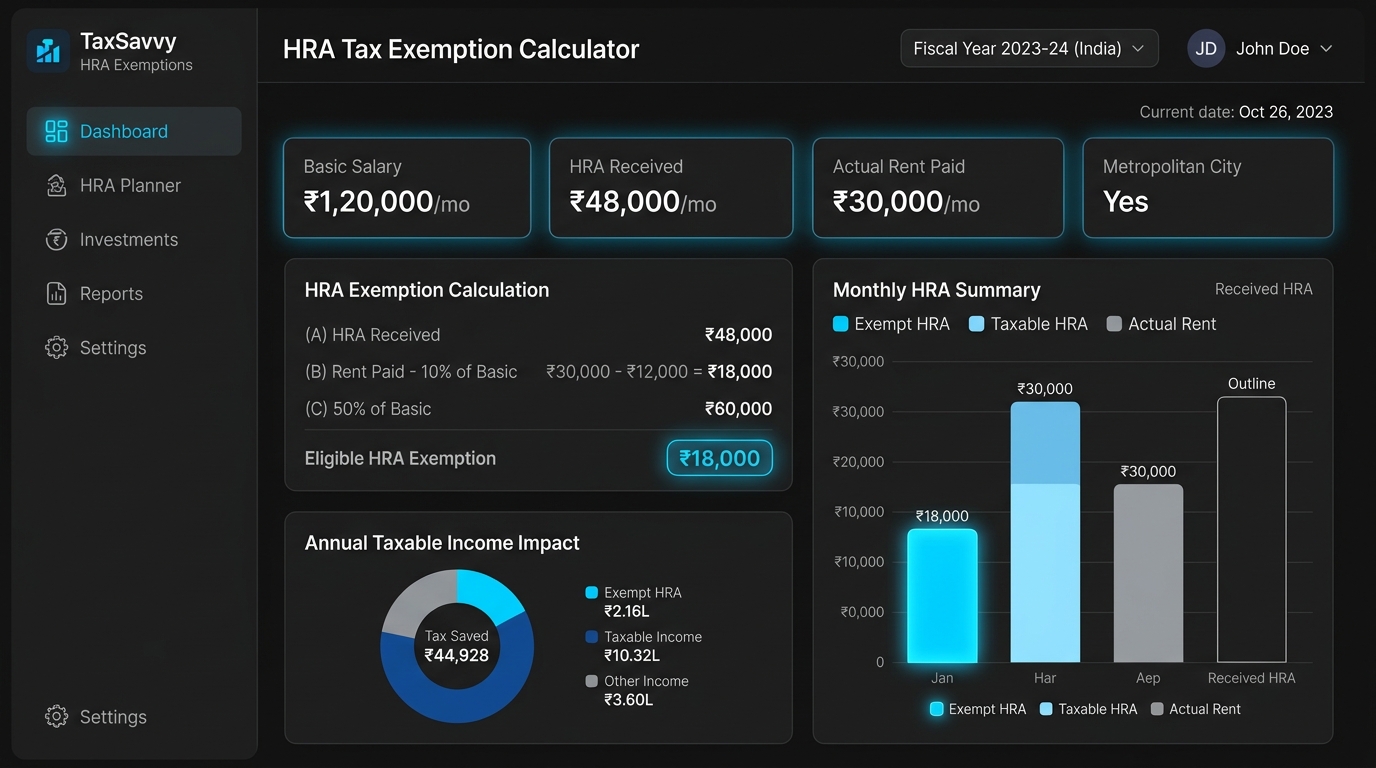This screenshot has height=768, width=1376.
Task: Click the highlighted ₹18,000 eligible exemption badge
Action: pyautogui.click(x=720, y=458)
